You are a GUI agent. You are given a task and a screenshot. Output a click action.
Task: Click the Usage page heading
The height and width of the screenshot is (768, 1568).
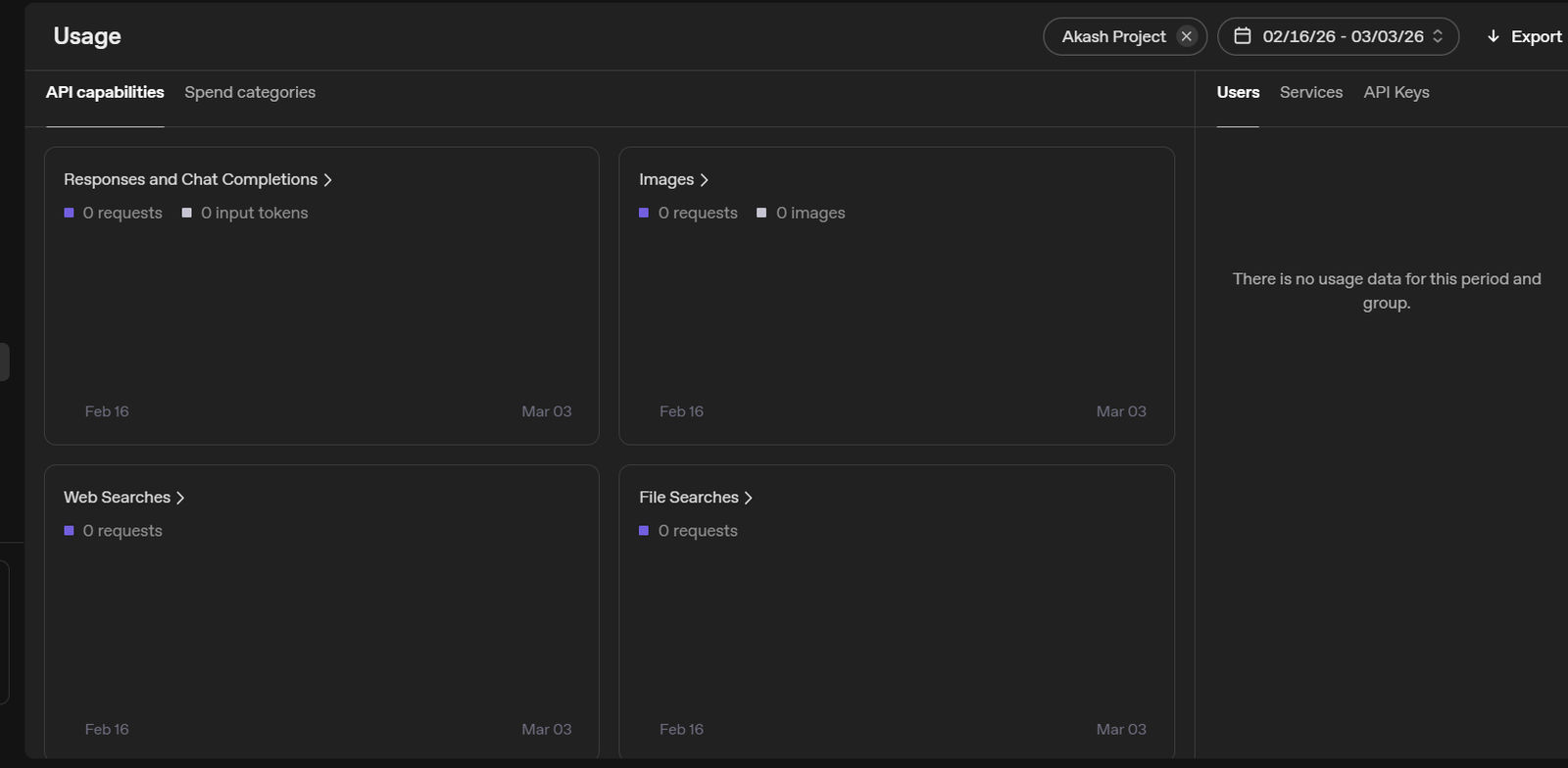click(87, 36)
